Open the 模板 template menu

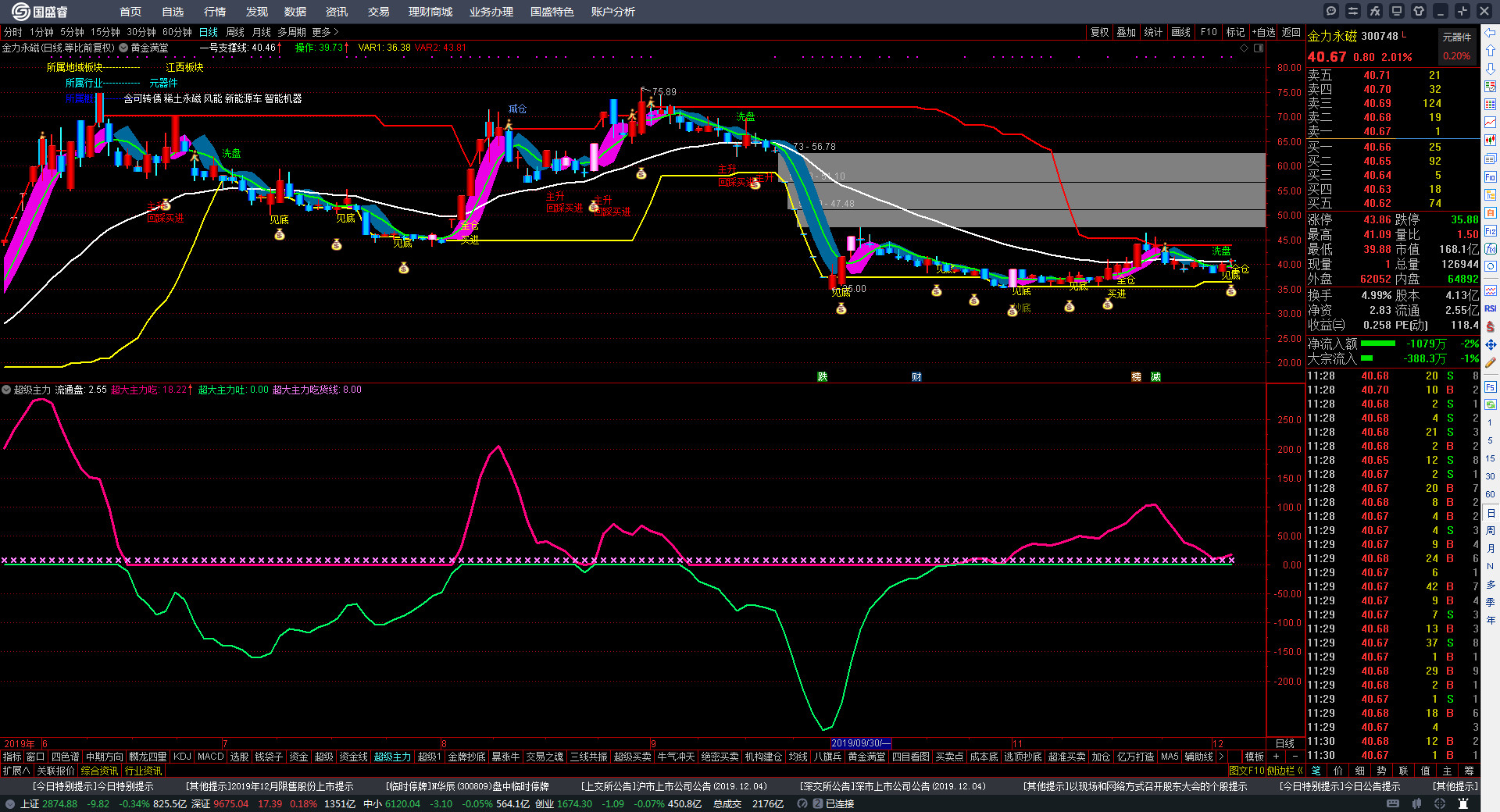(1254, 757)
